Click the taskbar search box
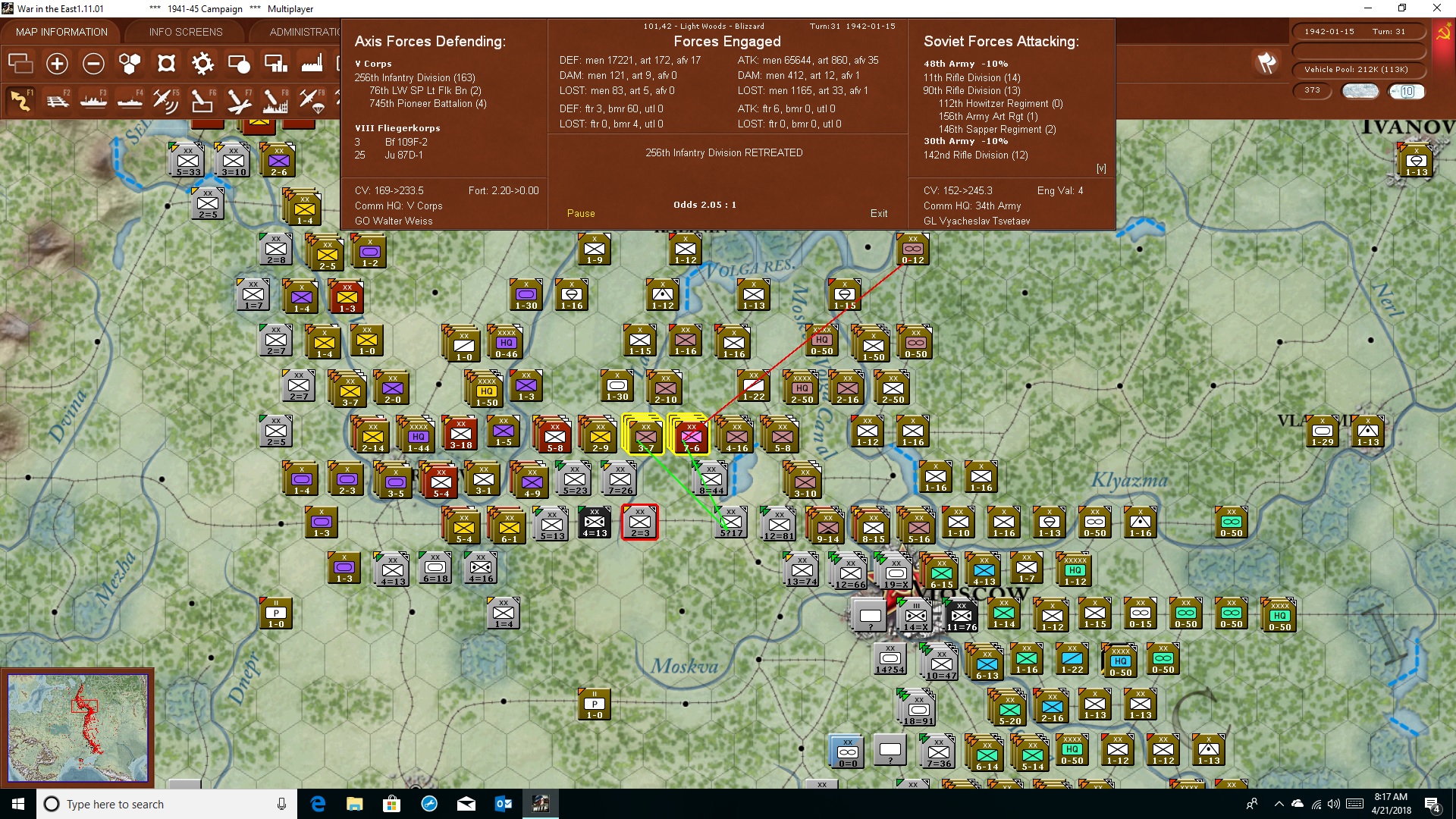The height and width of the screenshot is (819, 1456). pyautogui.click(x=166, y=804)
